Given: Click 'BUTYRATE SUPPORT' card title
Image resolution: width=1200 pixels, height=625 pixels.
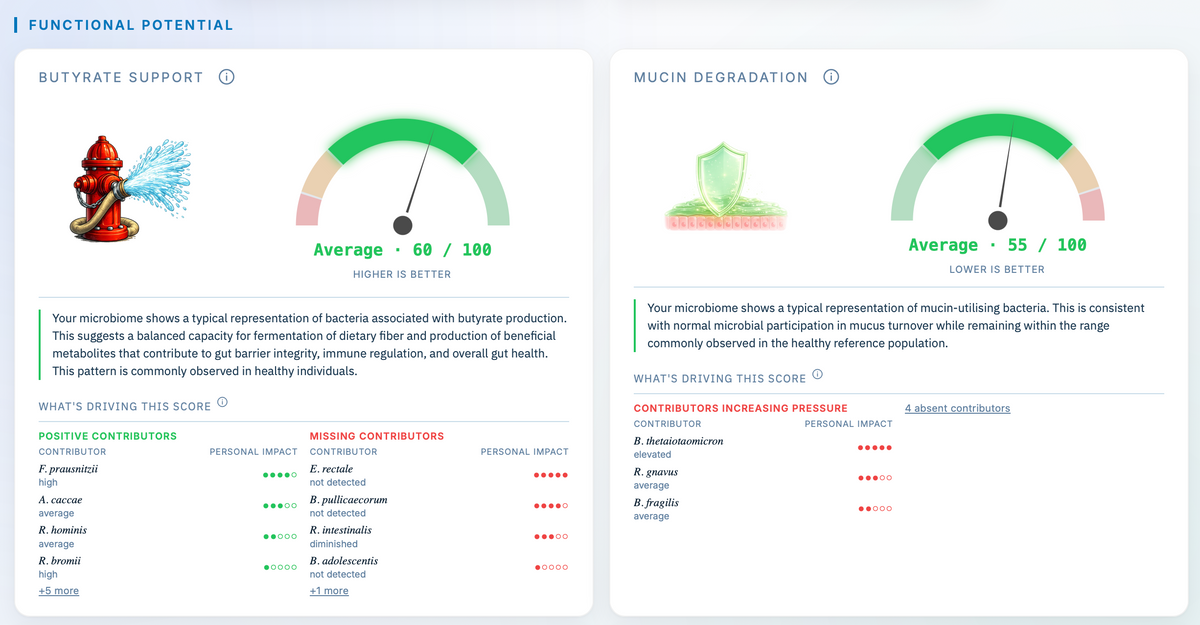Looking at the screenshot, I should click(x=121, y=77).
